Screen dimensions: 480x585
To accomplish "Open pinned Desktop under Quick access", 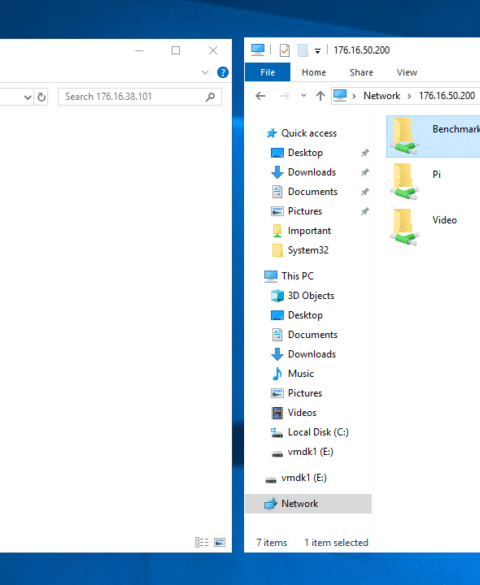I will tap(305, 153).
